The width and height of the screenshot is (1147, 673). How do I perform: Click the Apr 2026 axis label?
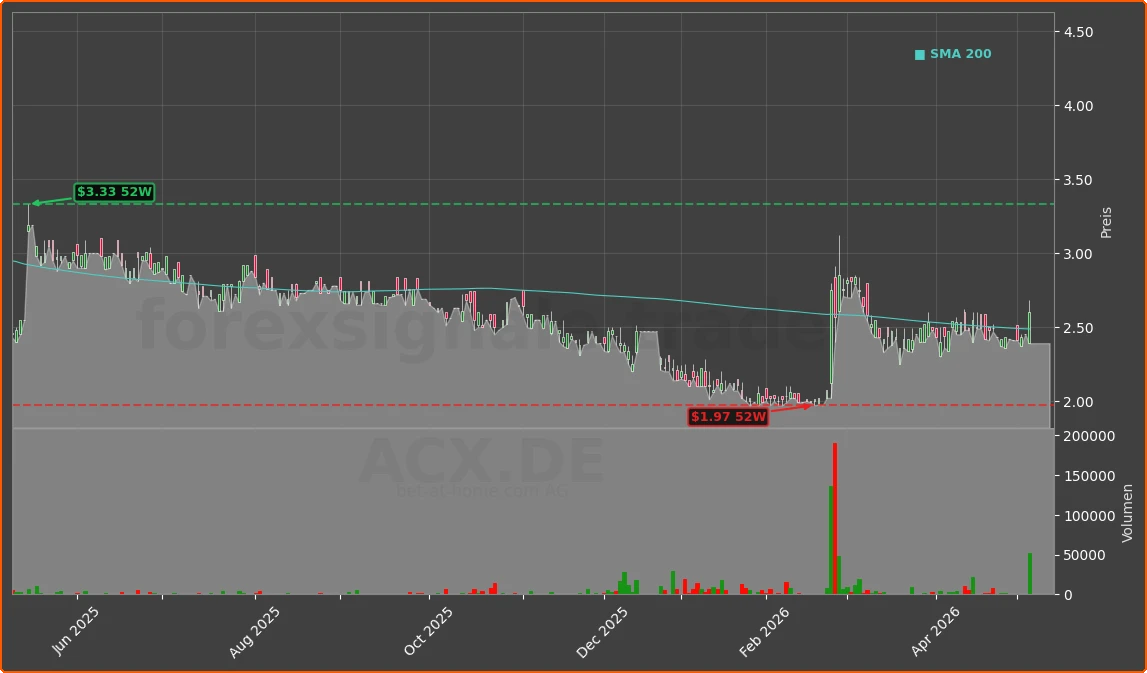[935, 631]
